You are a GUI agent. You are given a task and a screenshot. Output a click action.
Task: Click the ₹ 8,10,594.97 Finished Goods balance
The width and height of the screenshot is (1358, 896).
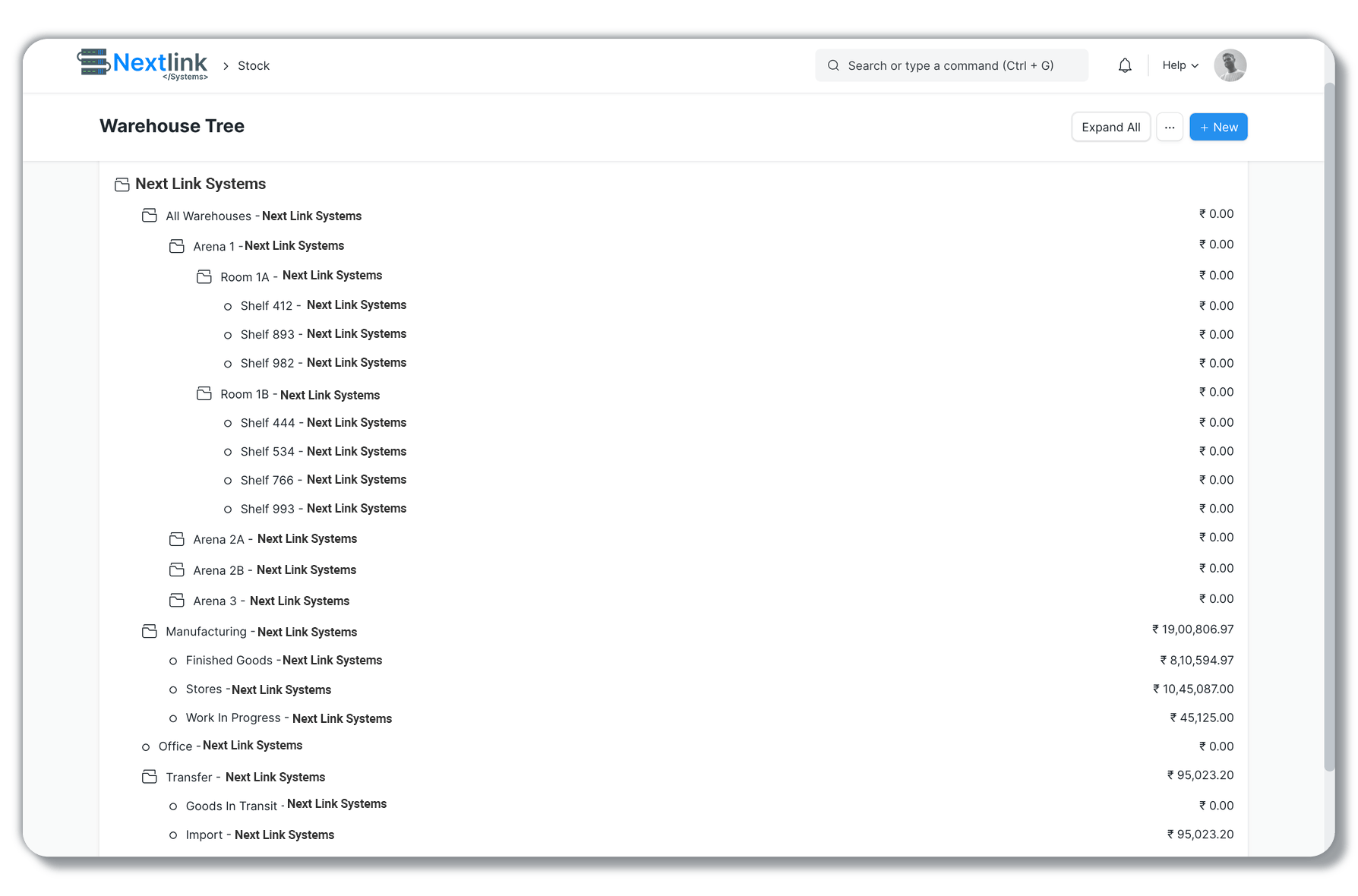[x=1196, y=661]
